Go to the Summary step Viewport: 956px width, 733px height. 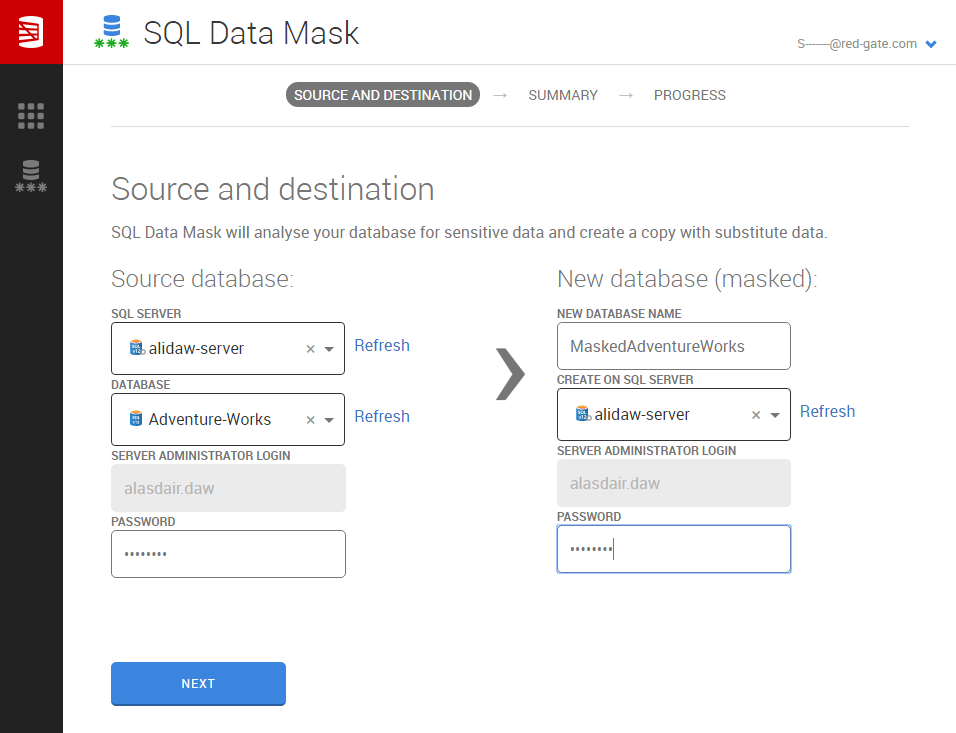(x=563, y=95)
